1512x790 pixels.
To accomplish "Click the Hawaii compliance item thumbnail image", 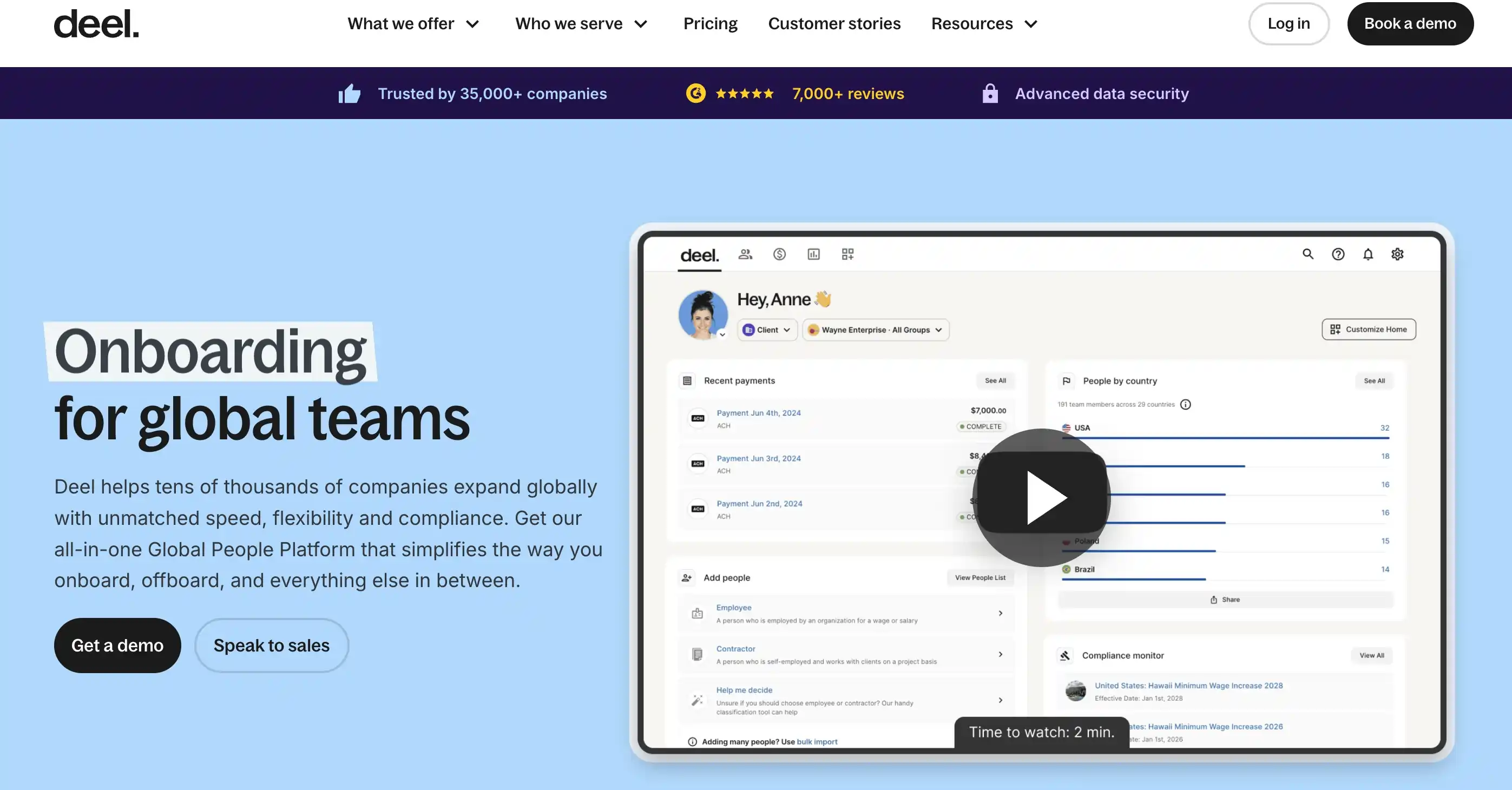I will (x=1076, y=691).
